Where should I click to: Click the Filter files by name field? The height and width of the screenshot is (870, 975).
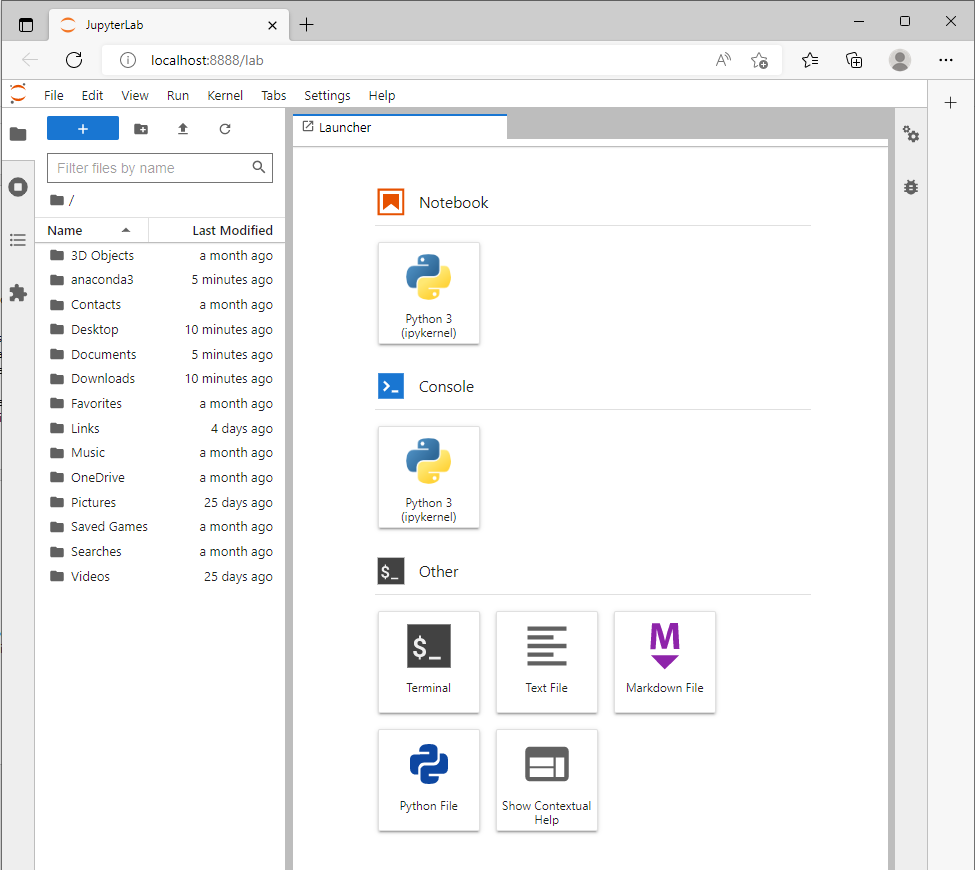[x=160, y=168]
